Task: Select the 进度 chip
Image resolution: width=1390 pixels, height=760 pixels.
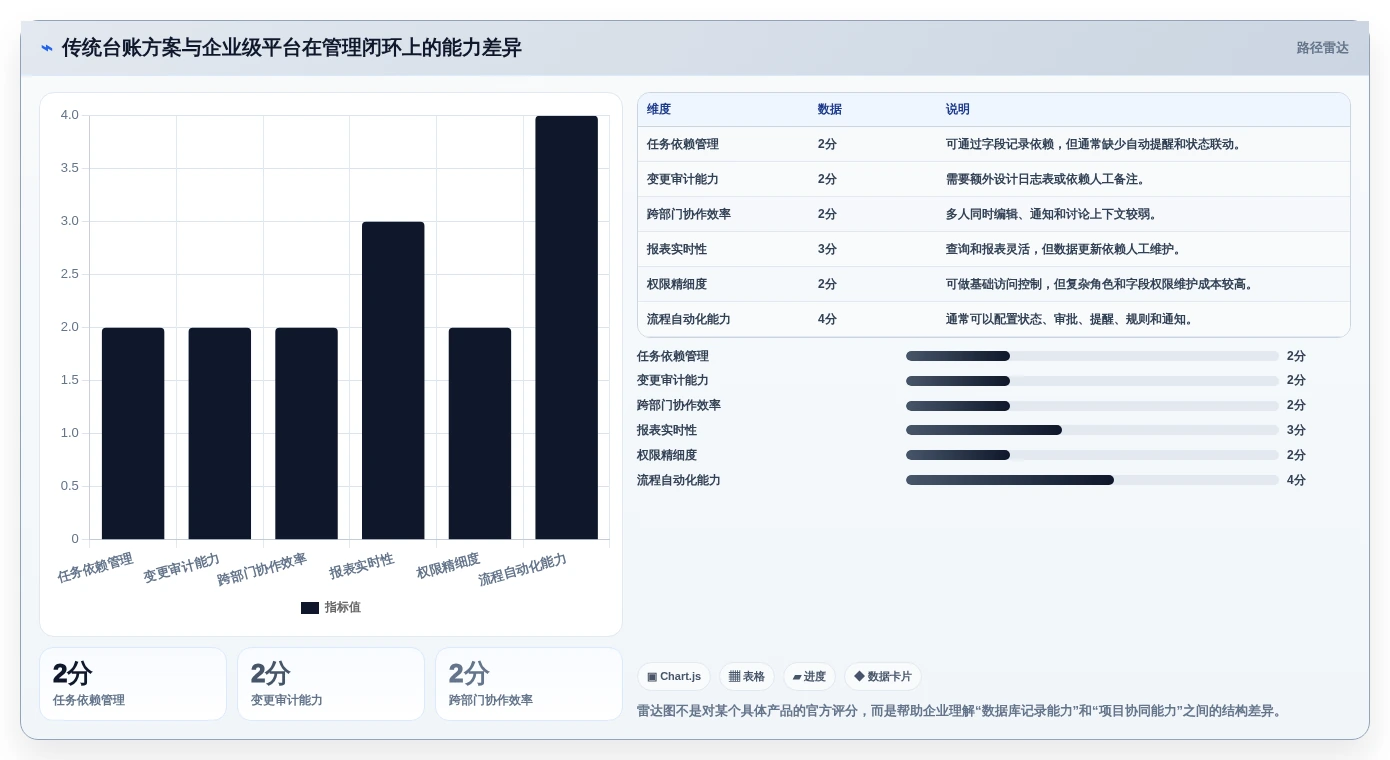Action: [x=809, y=677]
